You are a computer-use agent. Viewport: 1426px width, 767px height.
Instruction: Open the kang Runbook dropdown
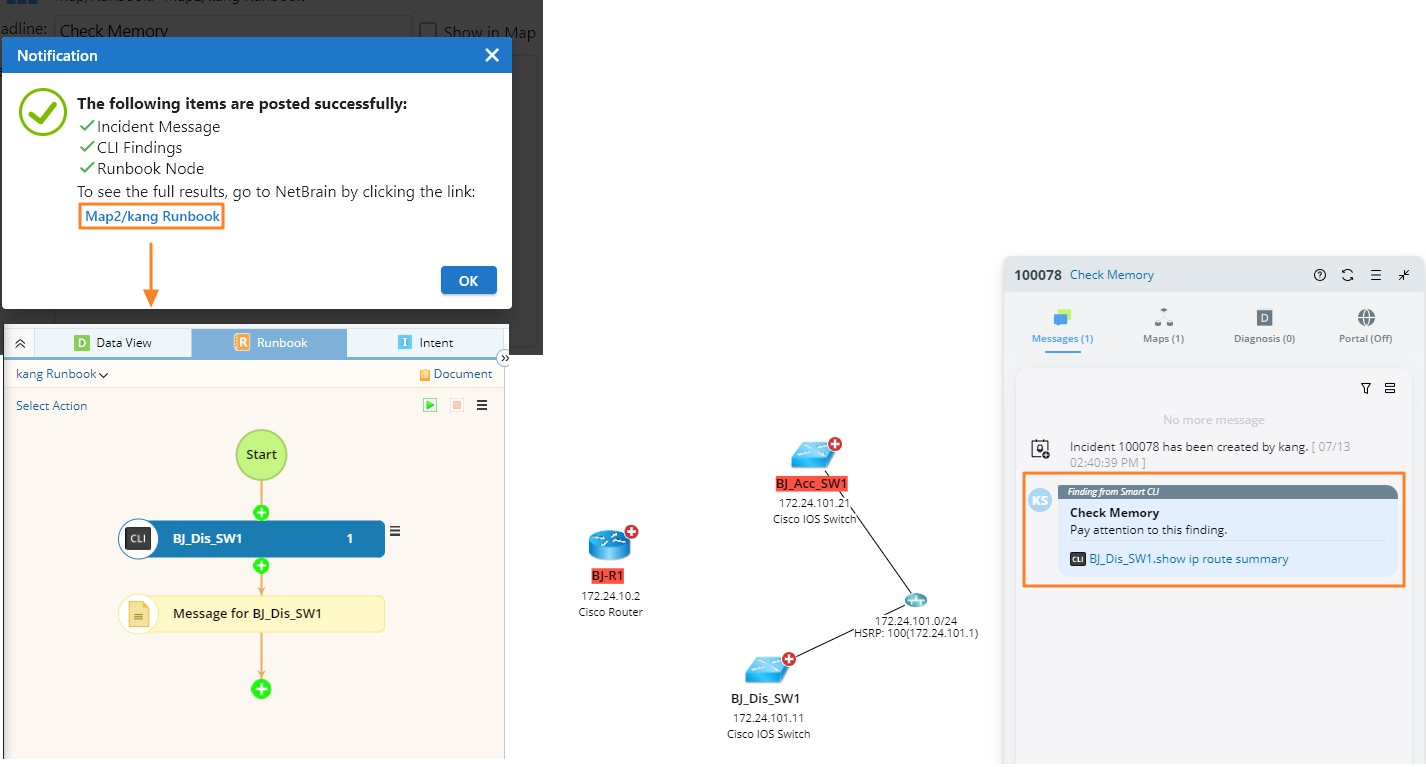click(x=62, y=374)
